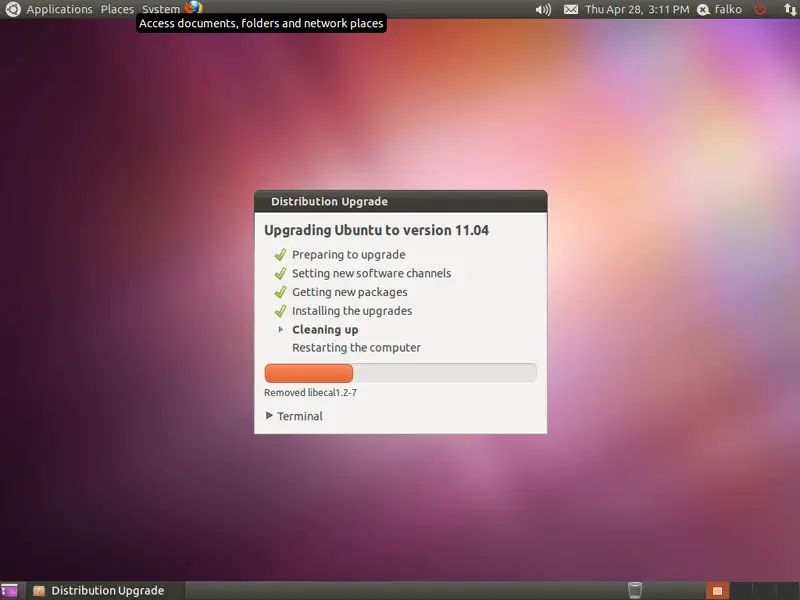
Task: Open the sound volume indicator
Action: click(x=543, y=9)
